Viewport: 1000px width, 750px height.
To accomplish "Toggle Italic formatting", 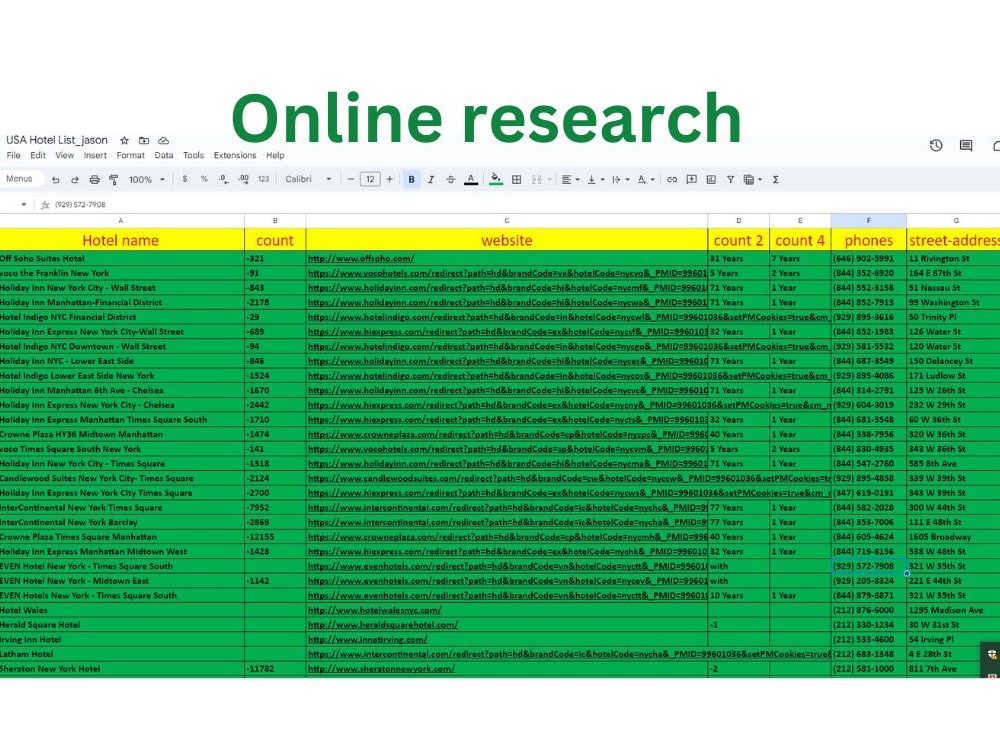I will tap(431, 179).
